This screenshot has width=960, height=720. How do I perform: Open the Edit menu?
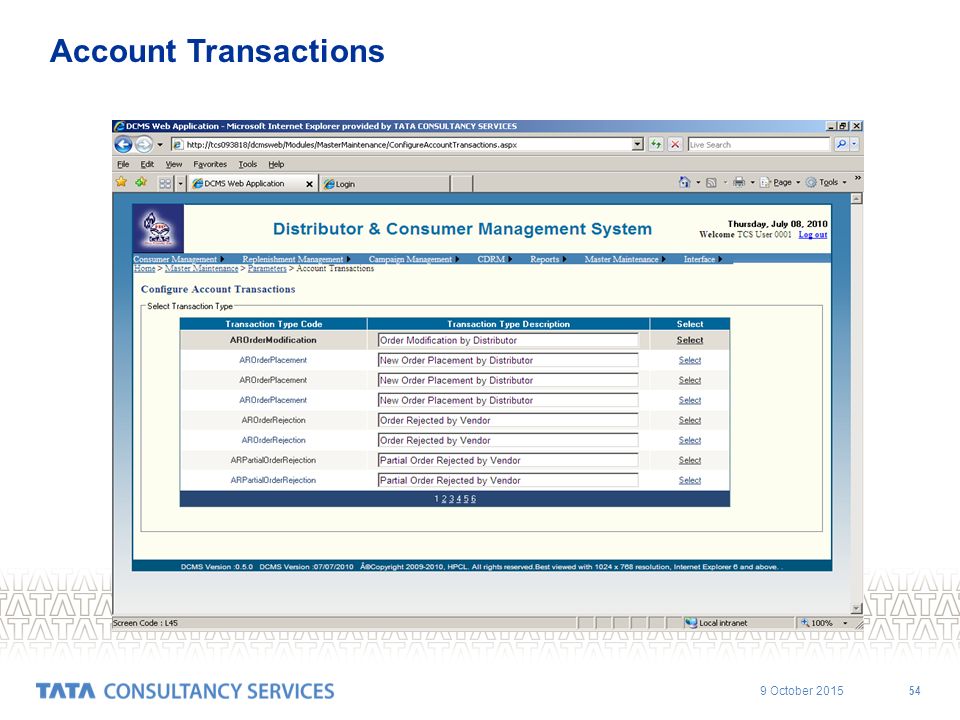tap(147, 164)
